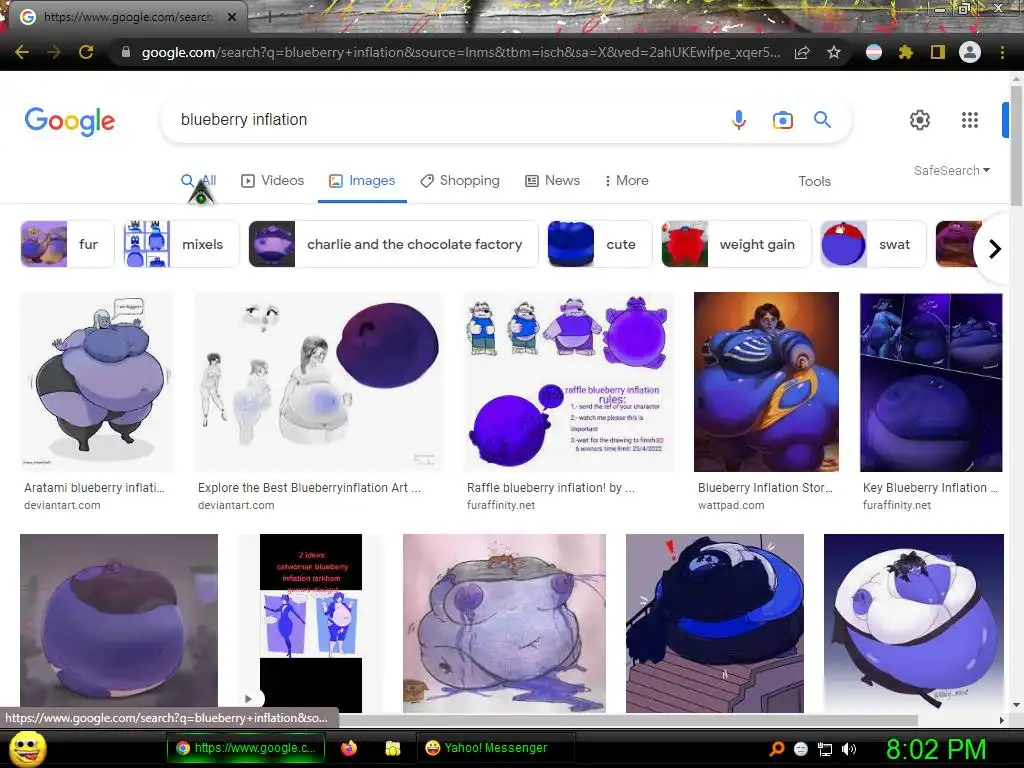Select the 'fur' filter chip
Screen dimensions: 1024x768
click(x=67, y=244)
